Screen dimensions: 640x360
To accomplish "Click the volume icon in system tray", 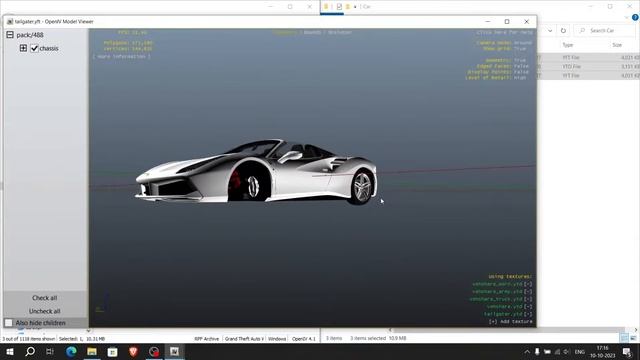I will point(567,352).
